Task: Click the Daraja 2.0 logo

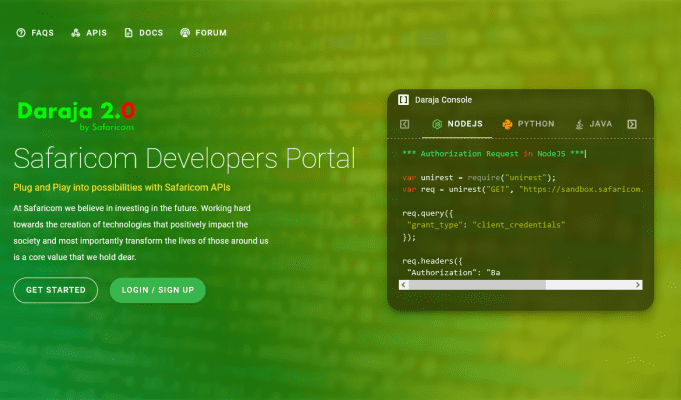Action: (x=76, y=116)
